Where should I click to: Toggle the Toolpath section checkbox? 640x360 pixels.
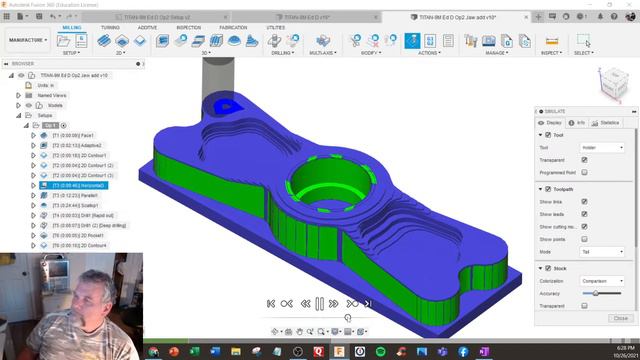pyautogui.click(x=548, y=189)
